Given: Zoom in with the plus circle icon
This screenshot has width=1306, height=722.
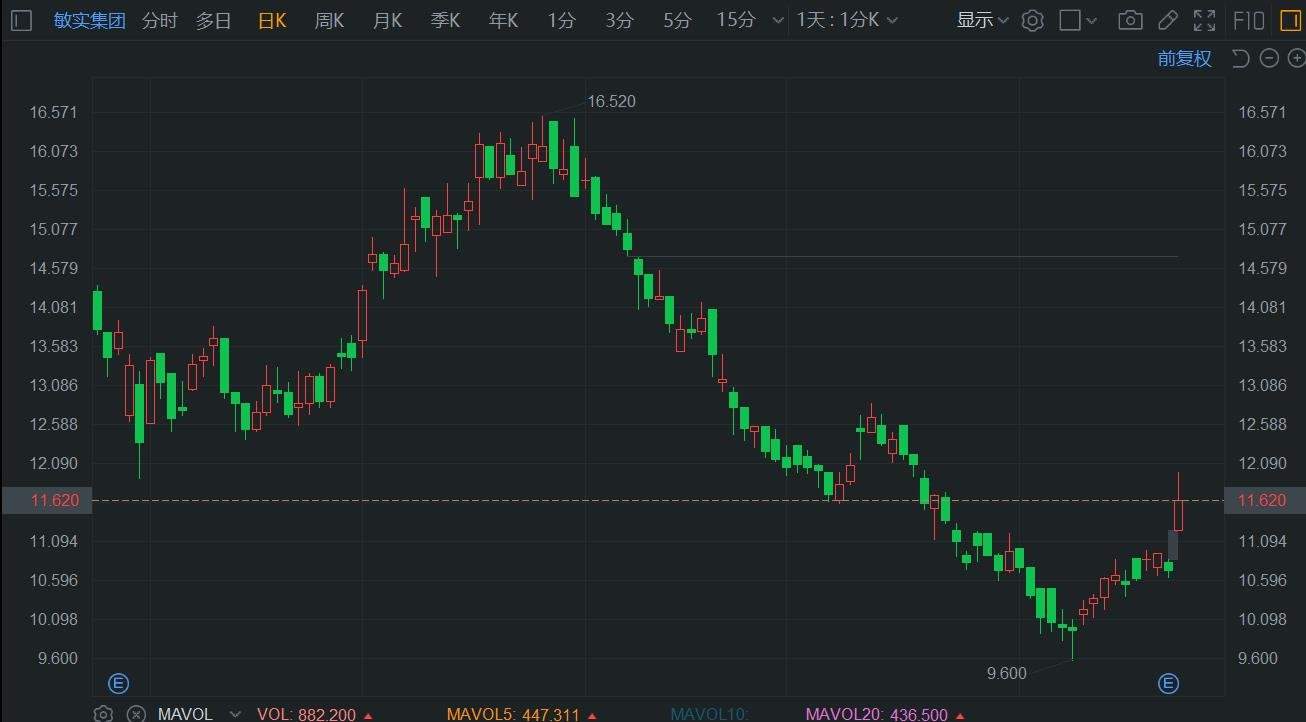Looking at the screenshot, I should (1295, 58).
